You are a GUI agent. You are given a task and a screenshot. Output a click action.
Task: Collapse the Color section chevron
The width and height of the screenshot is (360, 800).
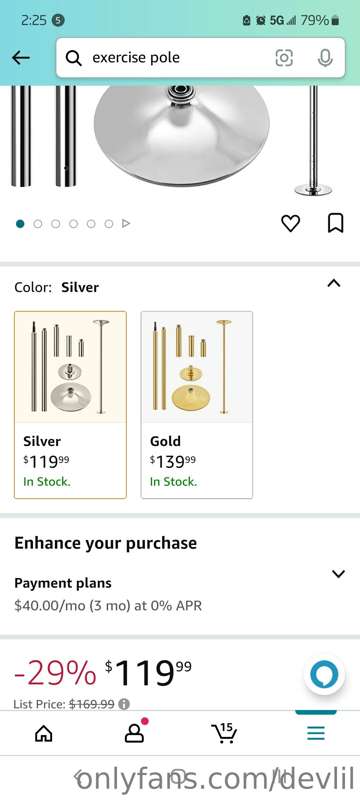(333, 283)
